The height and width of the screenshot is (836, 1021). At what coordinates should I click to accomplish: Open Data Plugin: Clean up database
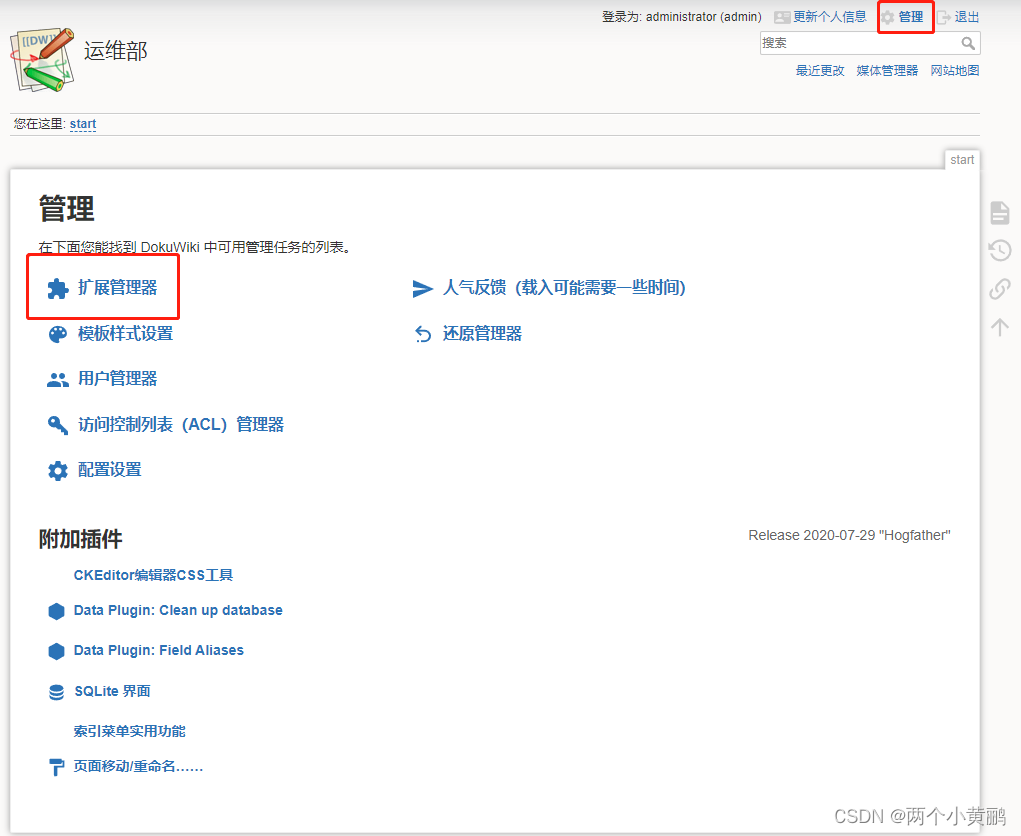pyautogui.click(x=178, y=610)
